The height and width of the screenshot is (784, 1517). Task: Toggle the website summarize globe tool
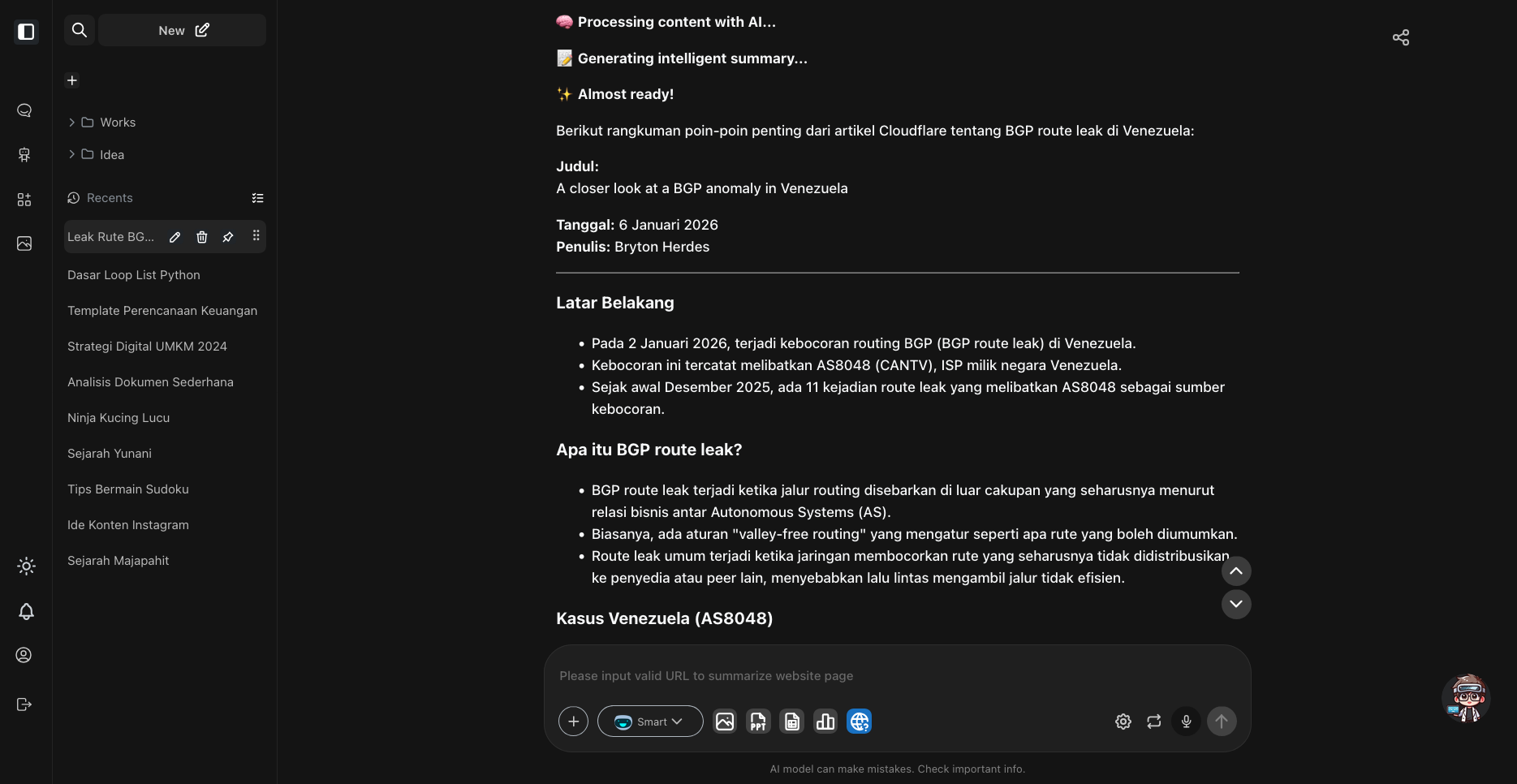click(x=859, y=722)
